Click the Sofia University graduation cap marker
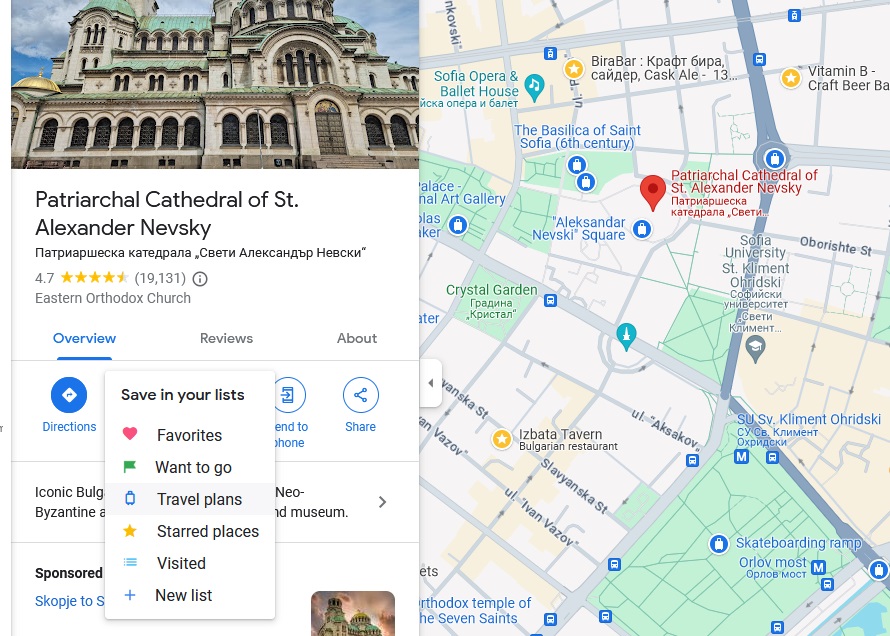890x636 pixels. coord(756,347)
